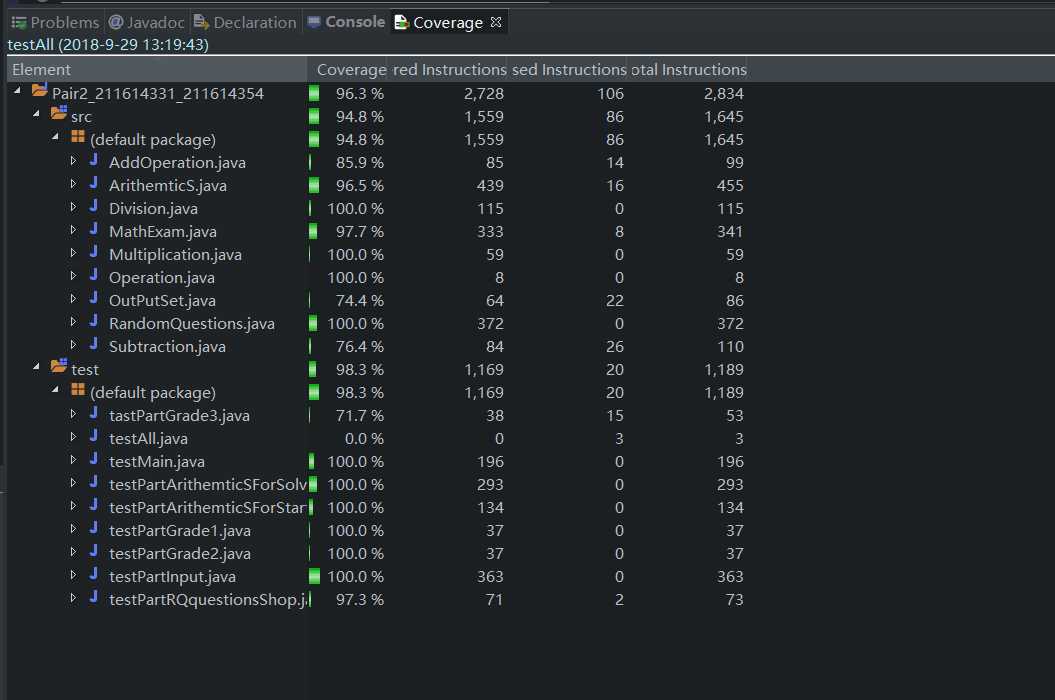Click the coverage bar for RandomQuestions.java
The height and width of the screenshot is (700, 1055).
[x=313, y=323]
